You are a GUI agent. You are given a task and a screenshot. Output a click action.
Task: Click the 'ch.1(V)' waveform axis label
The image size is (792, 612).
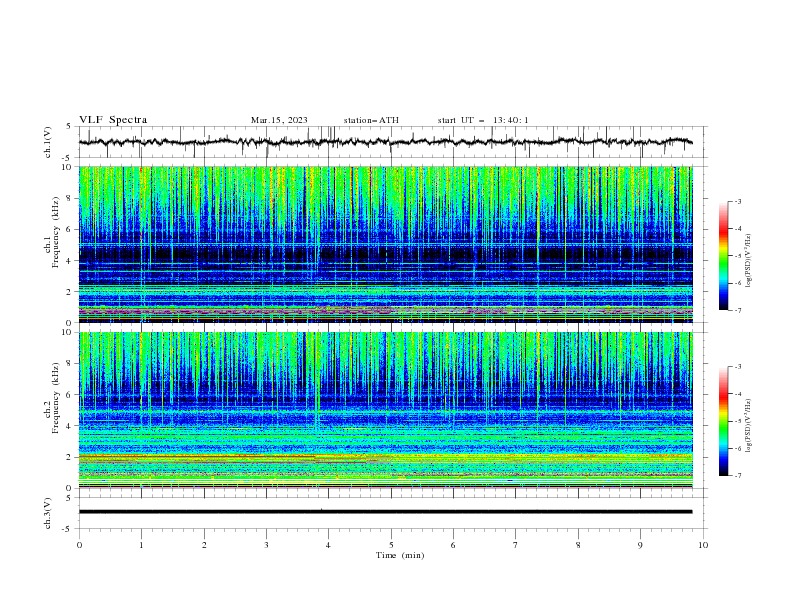click(x=48, y=142)
